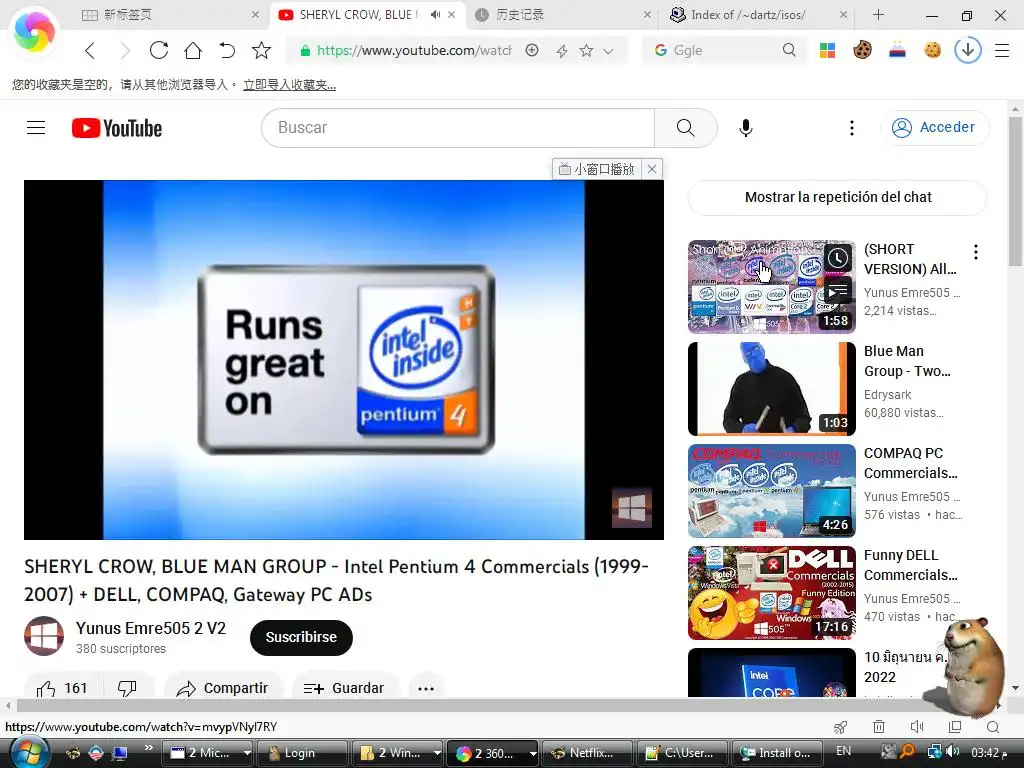Viewport: 1024px width, 768px height.
Task: Open the browser download manager icon
Action: [967, 50]
